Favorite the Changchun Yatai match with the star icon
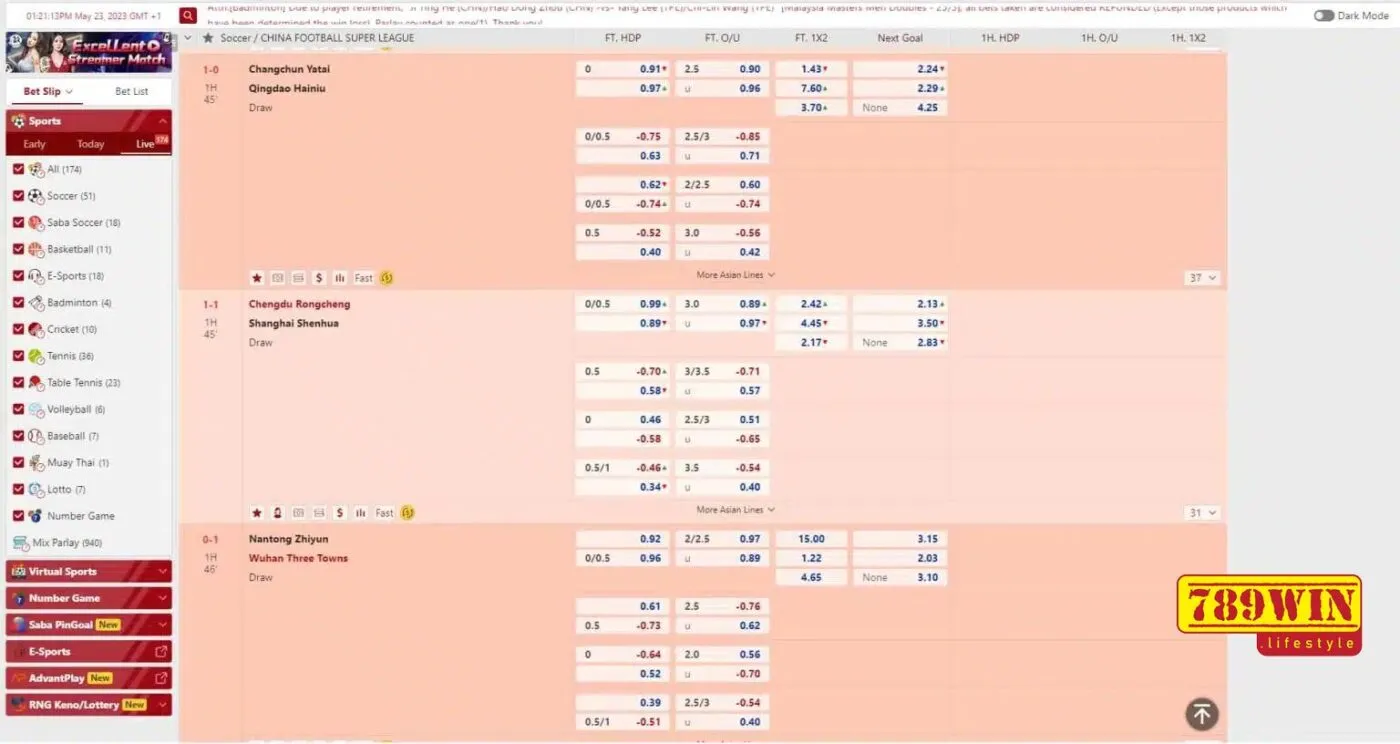This screenshot has height=744, width=1400. (257, 277)
